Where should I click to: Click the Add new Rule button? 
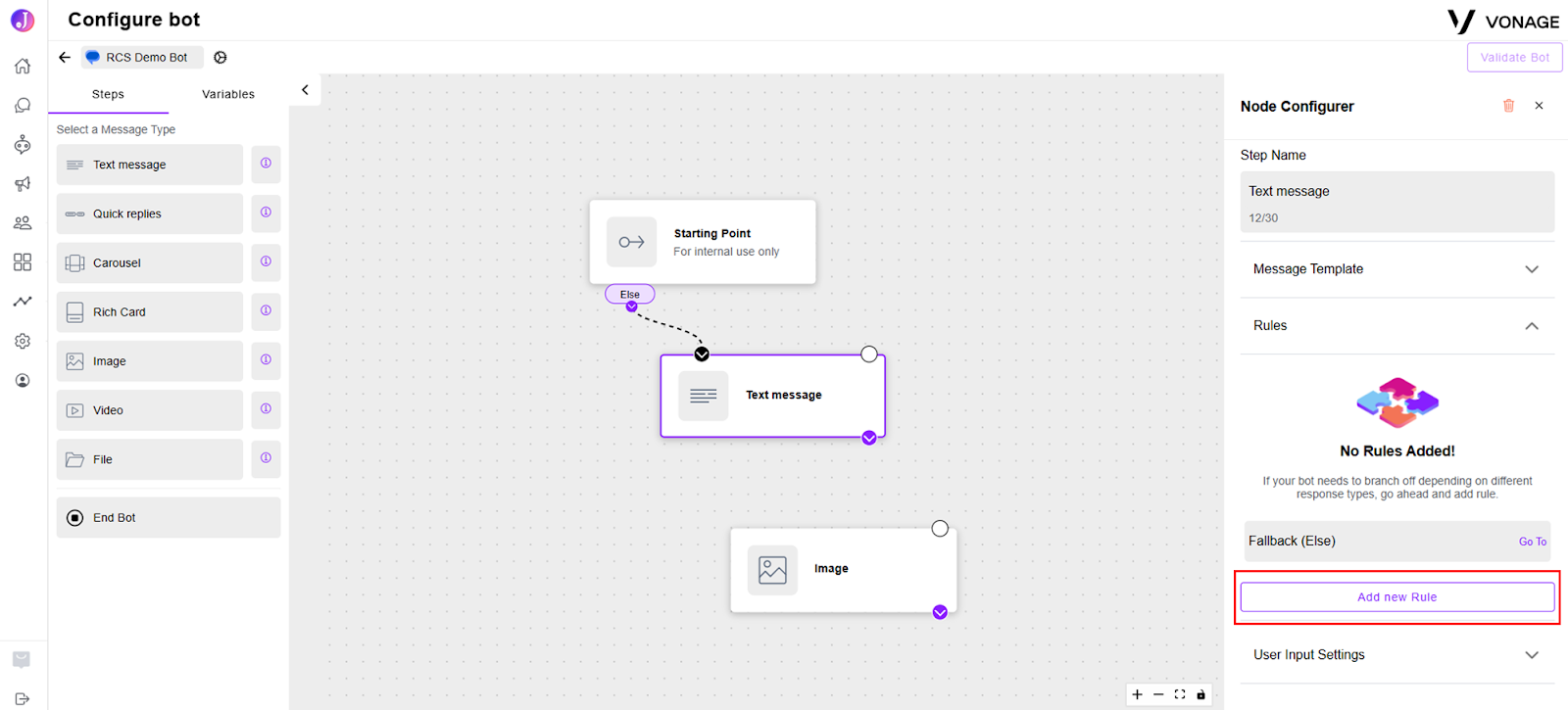coord(1397,597)
